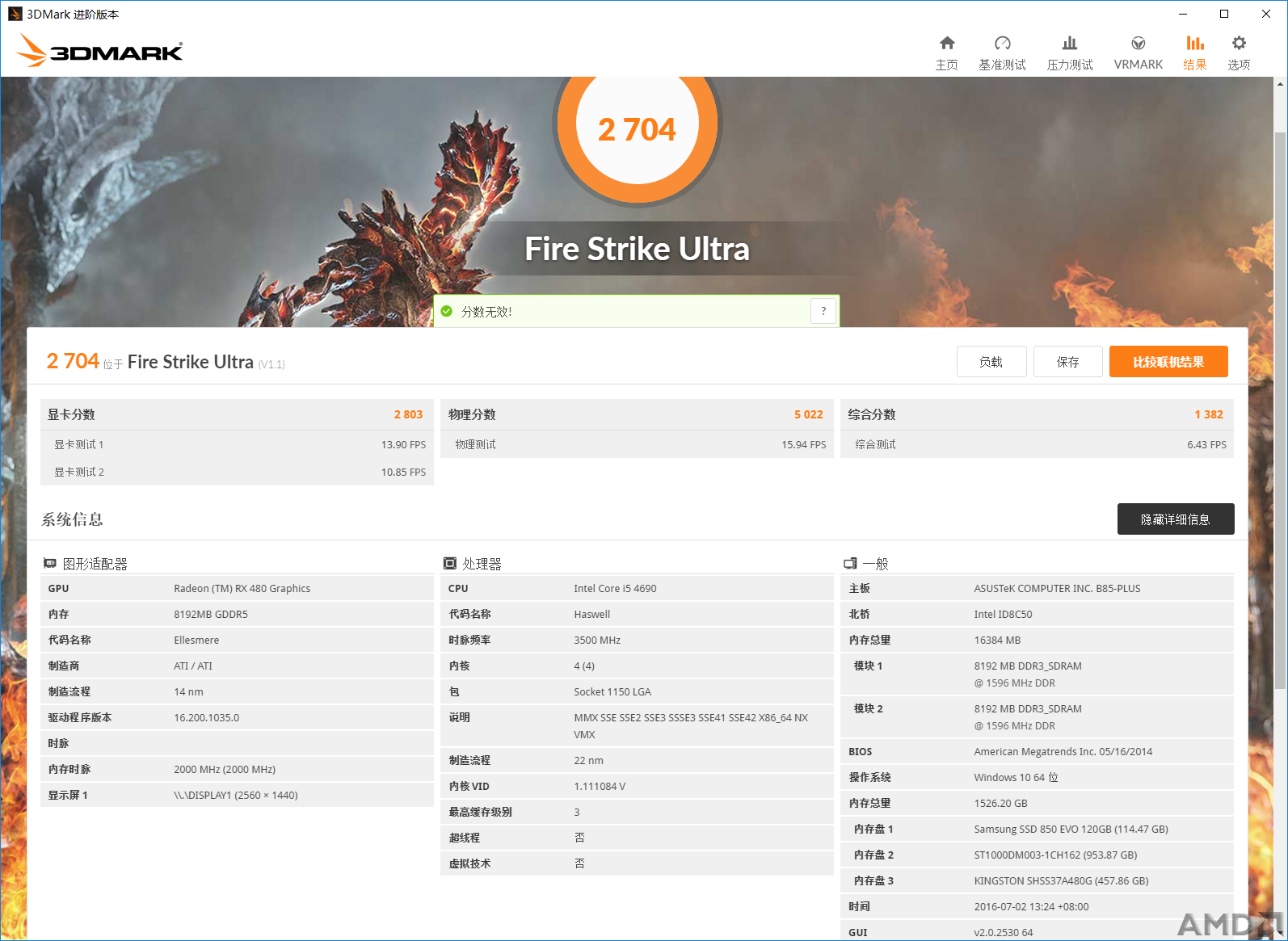Minimize the 3DMark window
Screen dimensions: 1288x941
click(1183, 14)
